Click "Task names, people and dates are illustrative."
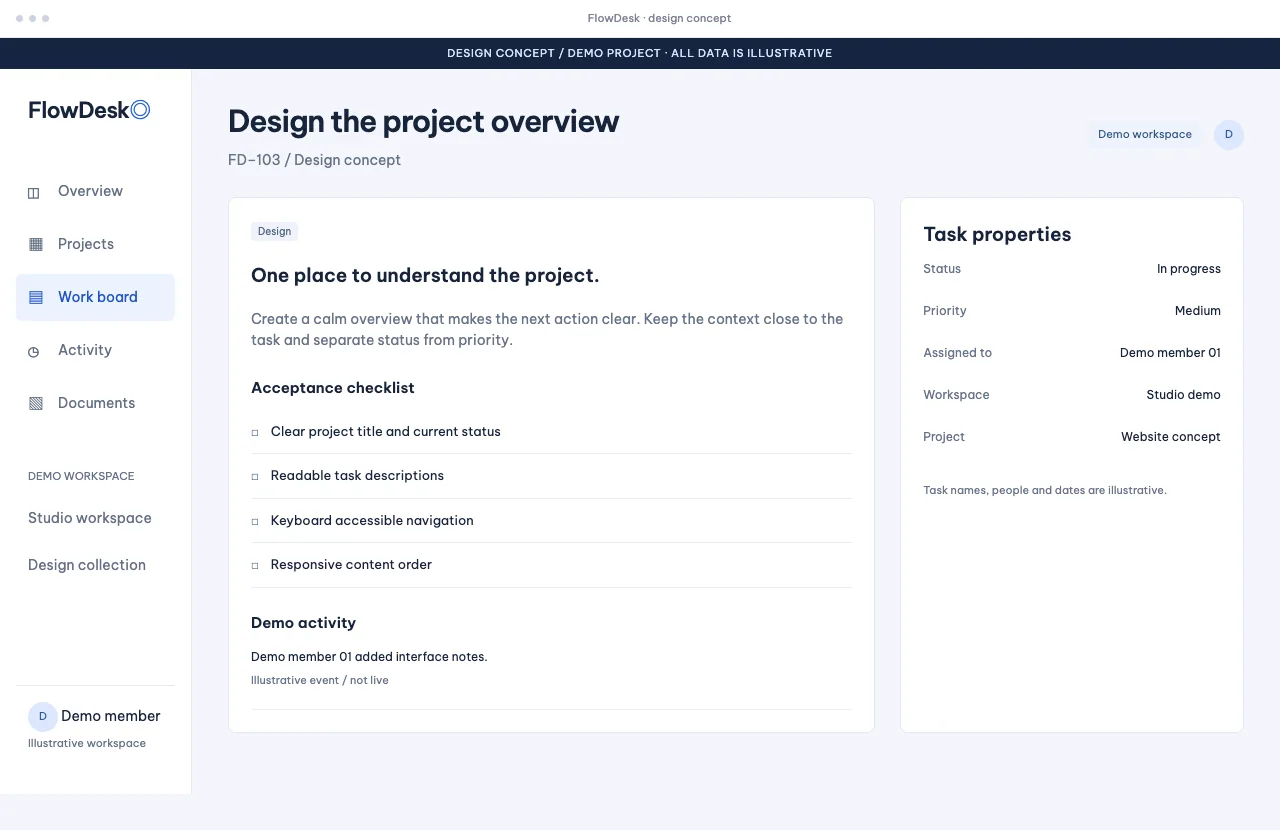Image resolution: width=1280 pixels, height=830 pixels. (1045, 490)
